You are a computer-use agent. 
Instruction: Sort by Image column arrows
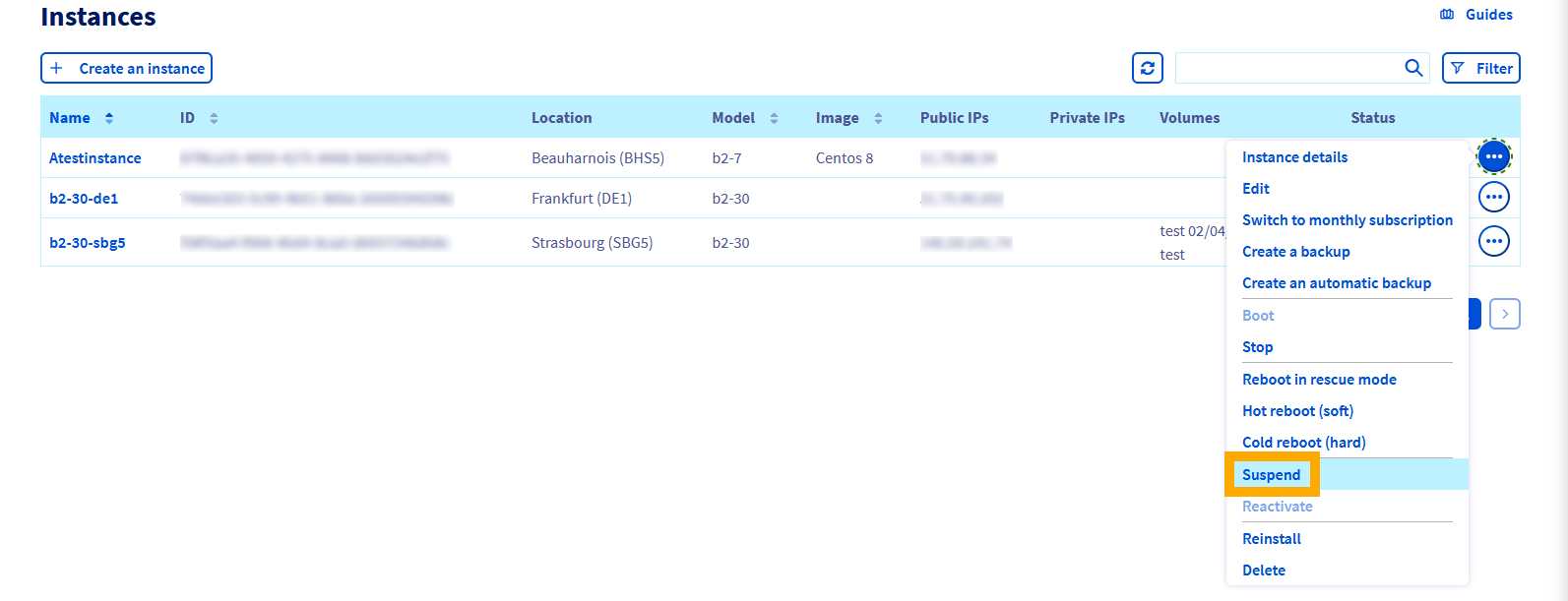[878, 118]
